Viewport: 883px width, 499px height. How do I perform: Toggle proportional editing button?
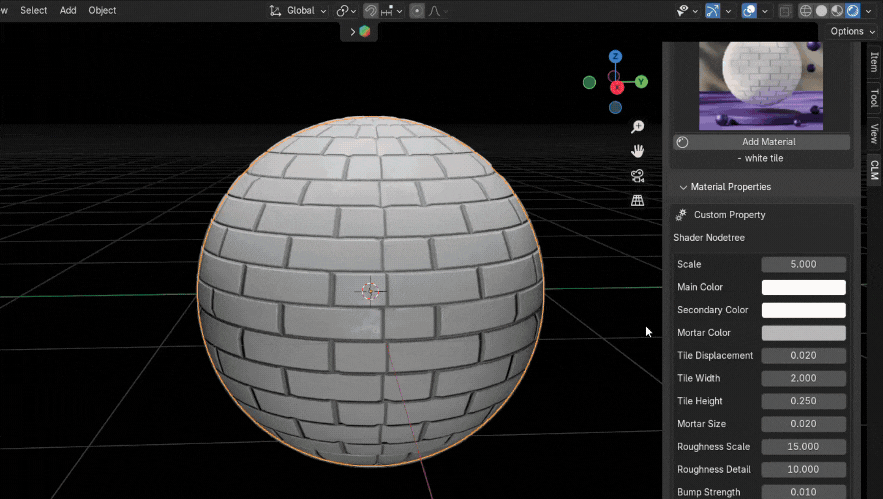click(417, 11)
